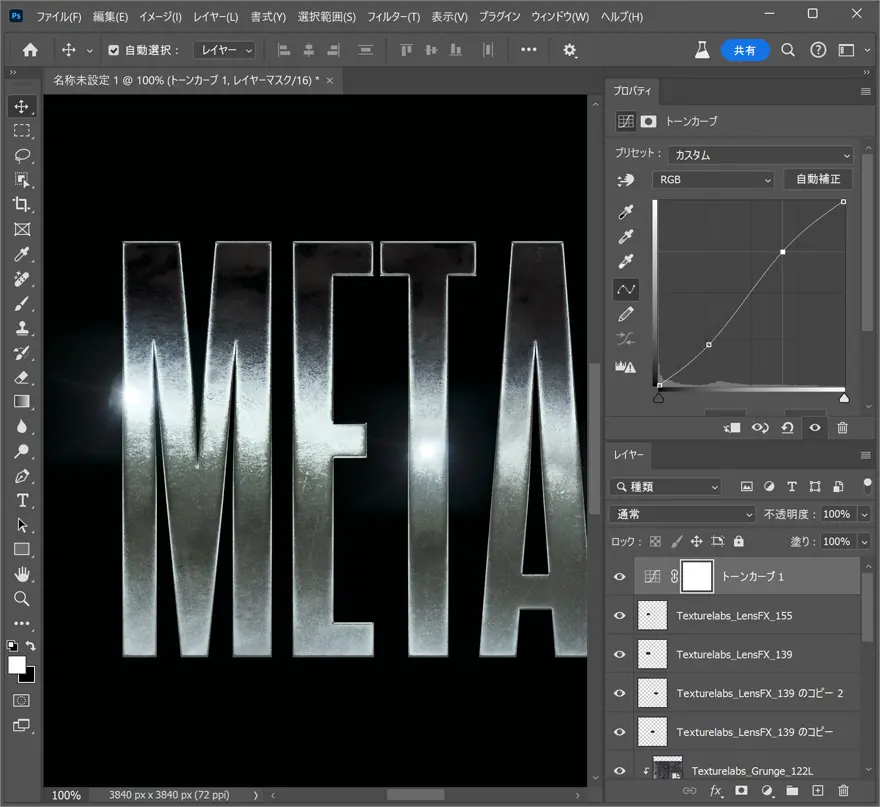The width and height of the screenshot is (880, 807).
Task: Switch to the プロパティ panel tab
Action: pyautogui.click(x=632, y=91)
